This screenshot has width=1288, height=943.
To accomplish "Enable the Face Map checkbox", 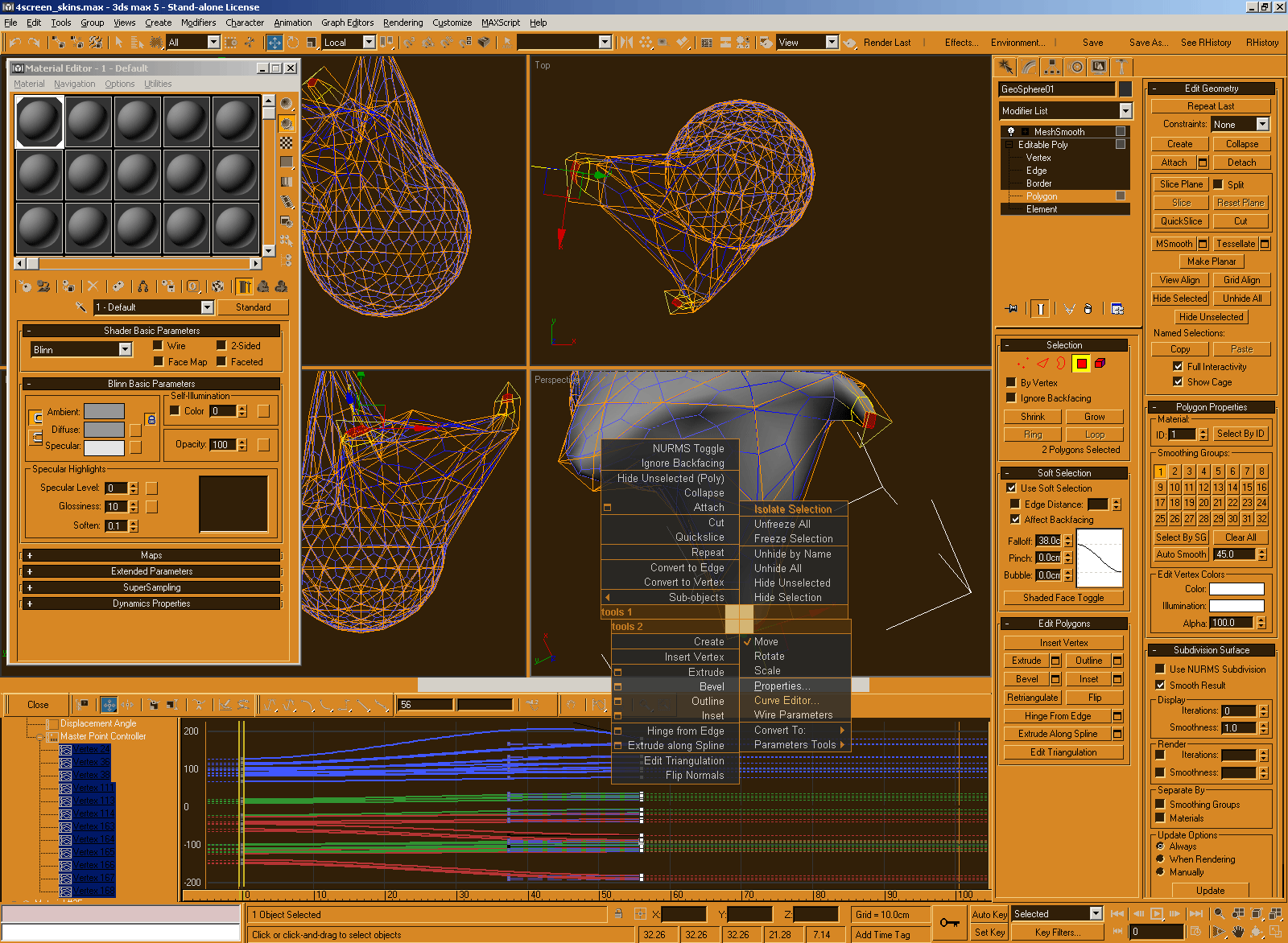I will pos(159,361).
